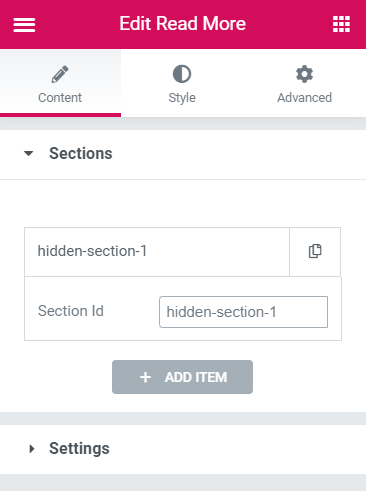Click the Sections heading text
This screenshot has width=366, height=491.
(81, 153)
